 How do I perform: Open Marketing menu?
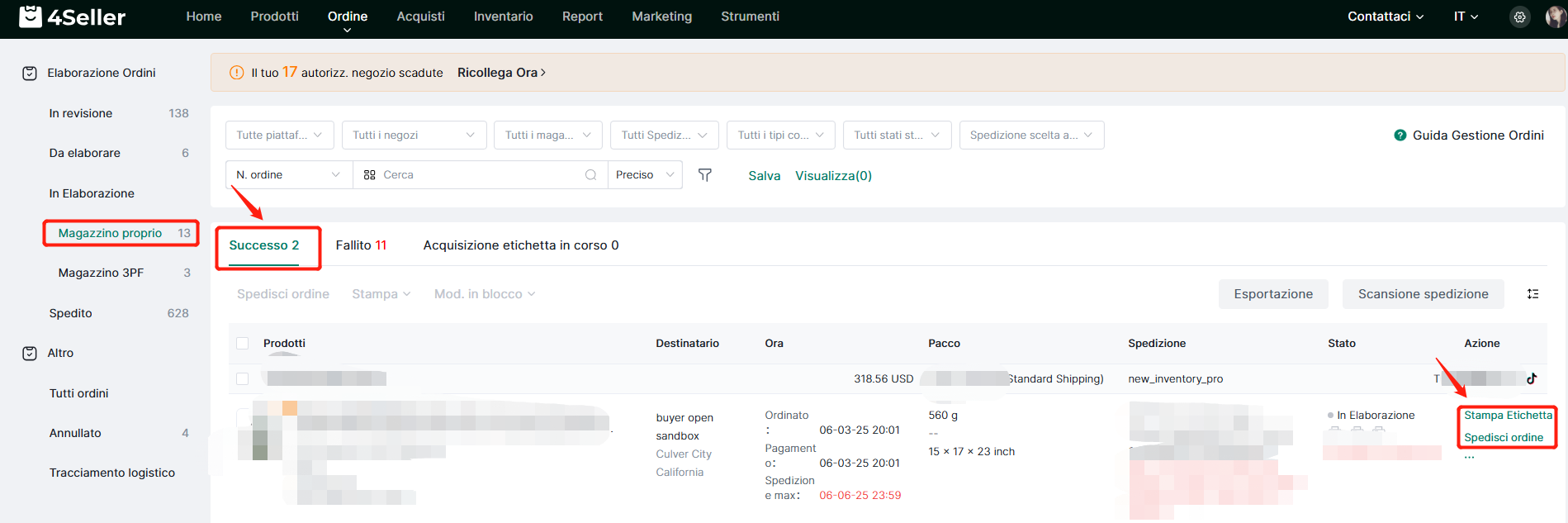(x=662, y=17)
